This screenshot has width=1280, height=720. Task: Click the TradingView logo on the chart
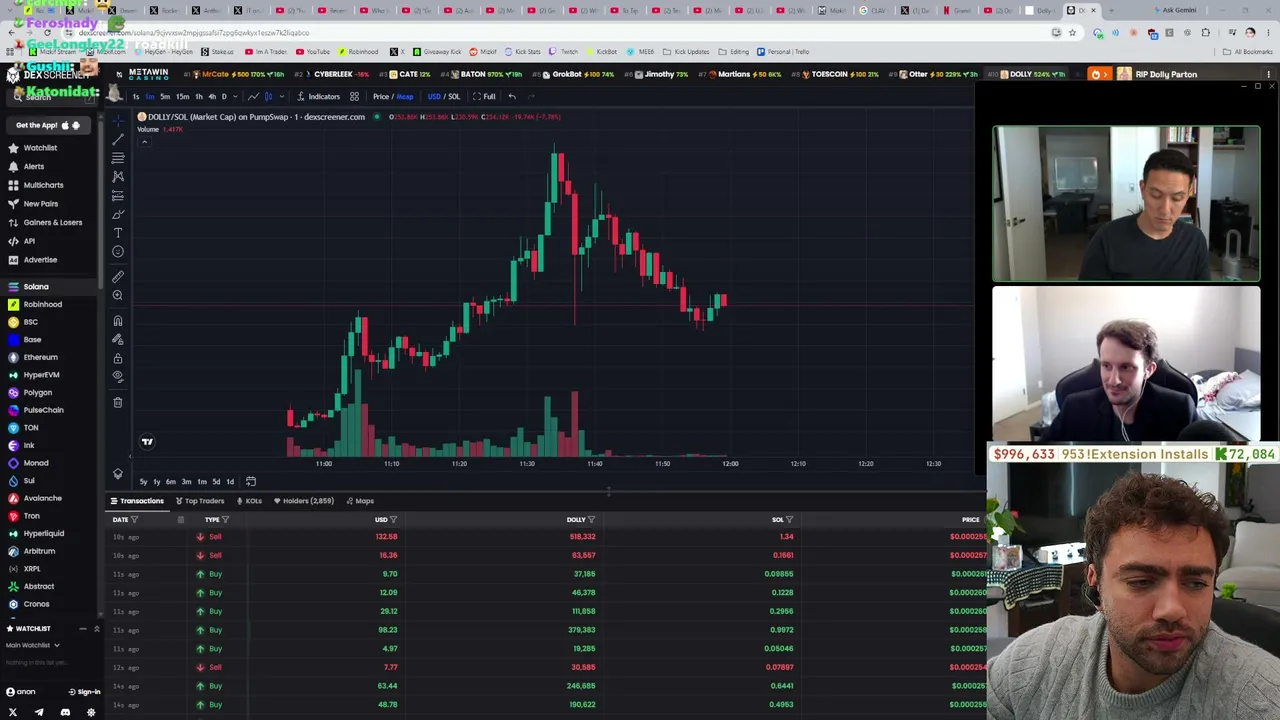(147, 442)
